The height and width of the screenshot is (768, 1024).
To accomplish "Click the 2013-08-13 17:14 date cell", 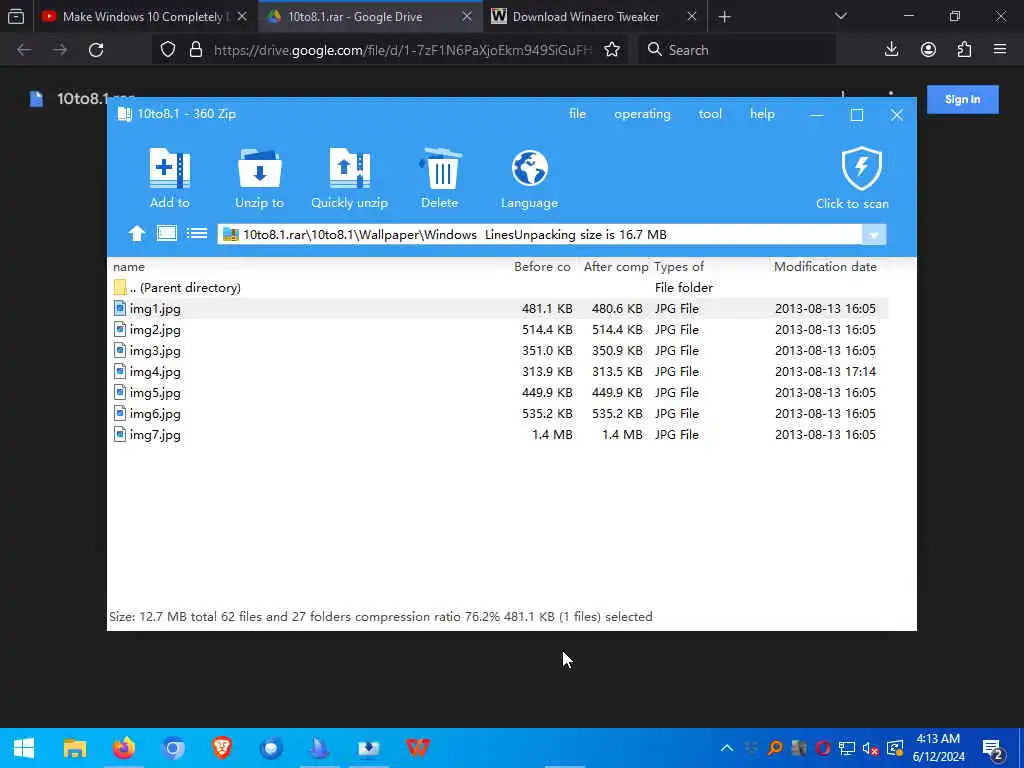I will pyautogui.click(x=825, y=371).
